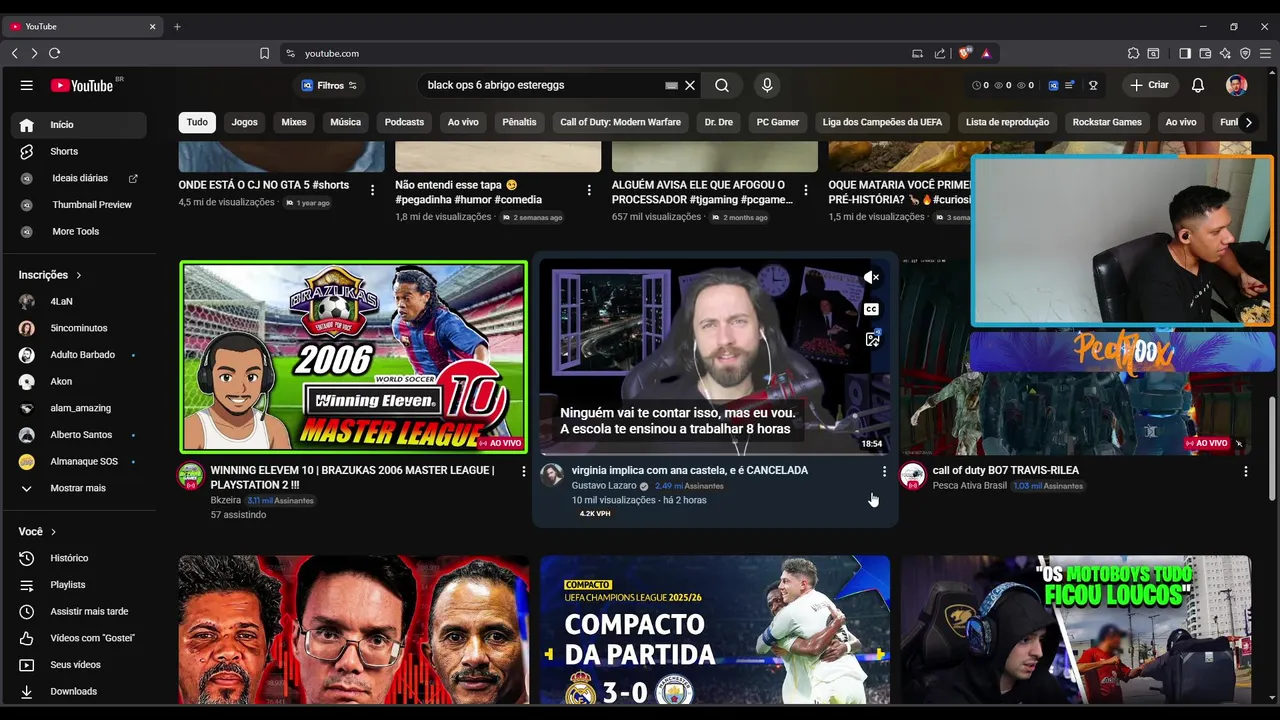Open the Bkzeira channel name
The image size is (1280, 720).
coord(225,500)
